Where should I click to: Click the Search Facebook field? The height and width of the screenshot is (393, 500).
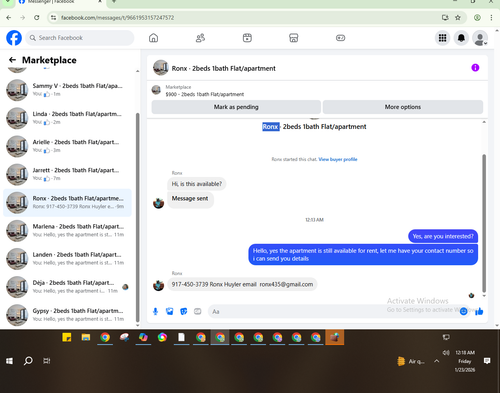[80, 38]
